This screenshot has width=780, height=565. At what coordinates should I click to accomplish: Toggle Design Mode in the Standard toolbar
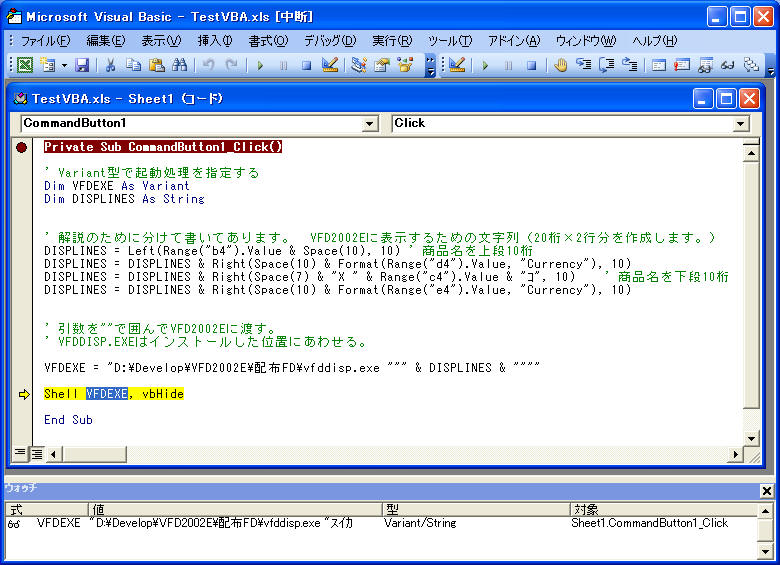[x=330, y=65]
